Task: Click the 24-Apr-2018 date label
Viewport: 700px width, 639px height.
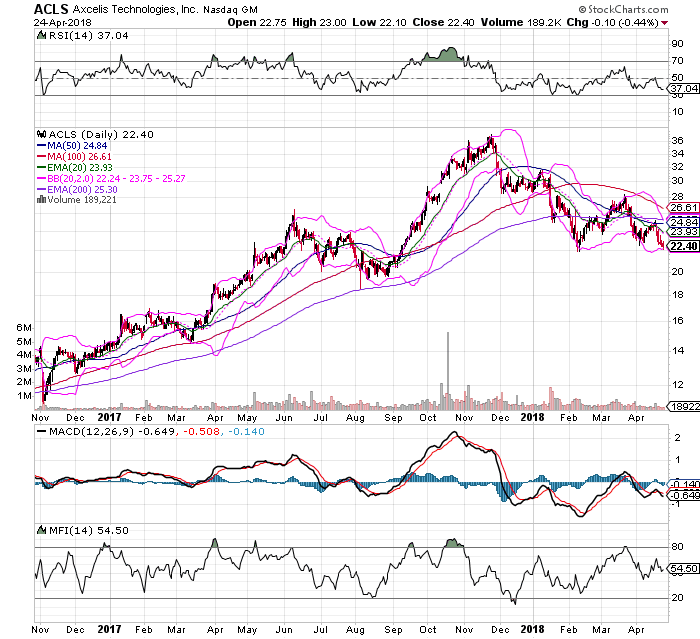Action: click(x=62, y=22)
